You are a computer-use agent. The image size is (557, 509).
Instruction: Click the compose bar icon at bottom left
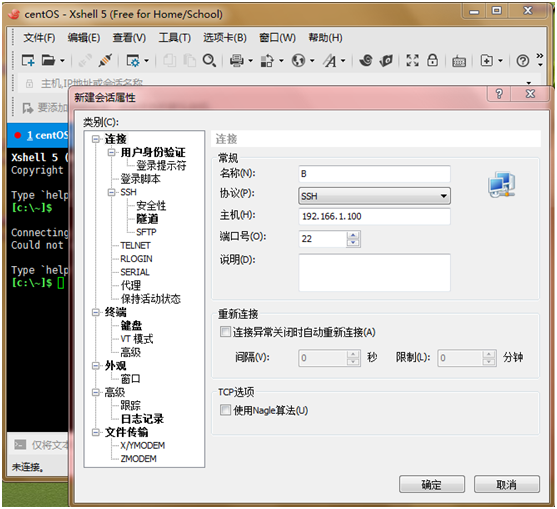click(20, 444)
